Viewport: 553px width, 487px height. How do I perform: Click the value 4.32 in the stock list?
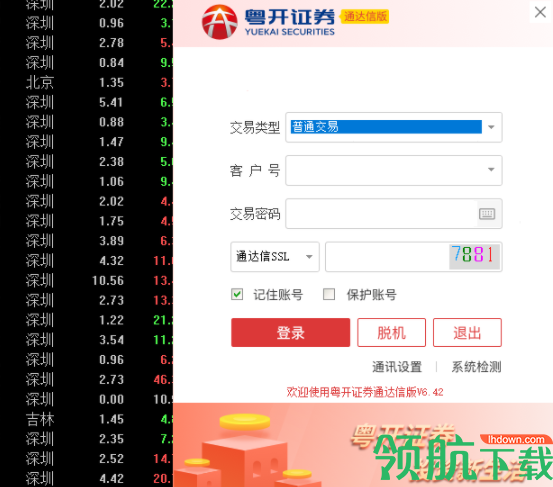[111, 261]
